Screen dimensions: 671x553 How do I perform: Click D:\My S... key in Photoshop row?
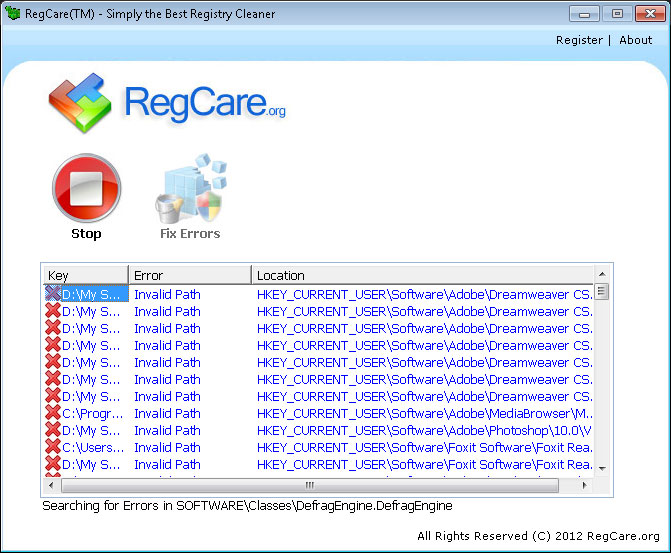pyautogui.click(x=91, y=431)
